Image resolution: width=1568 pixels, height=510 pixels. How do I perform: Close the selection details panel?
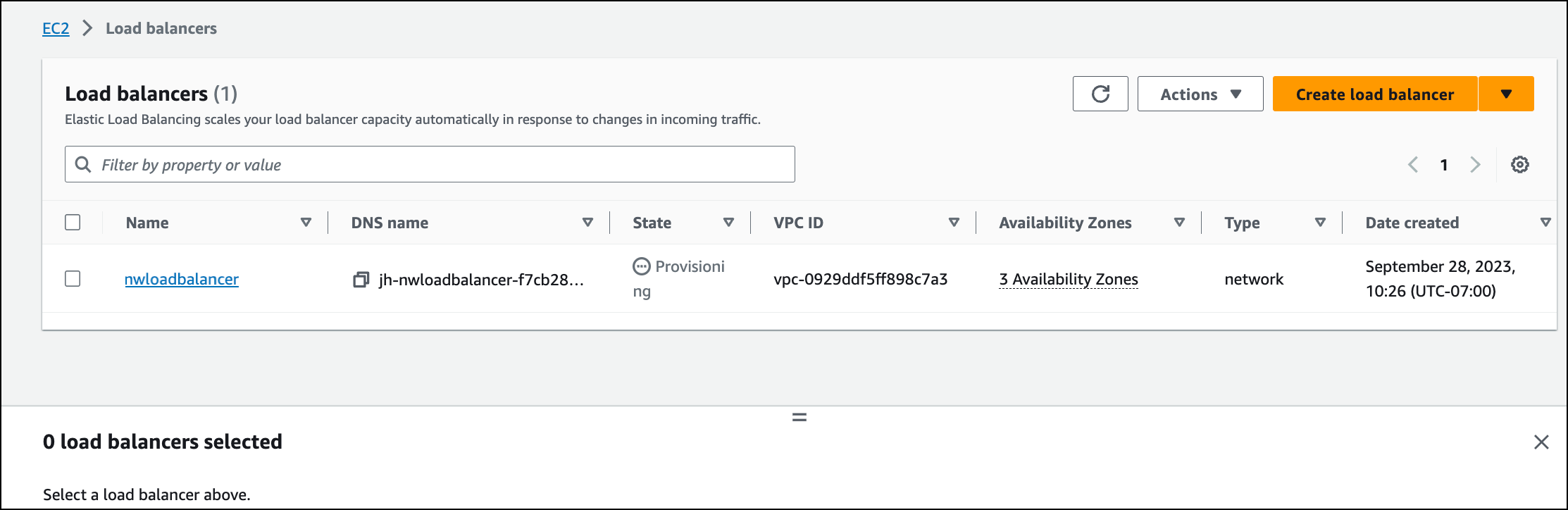click(1541, 442)
